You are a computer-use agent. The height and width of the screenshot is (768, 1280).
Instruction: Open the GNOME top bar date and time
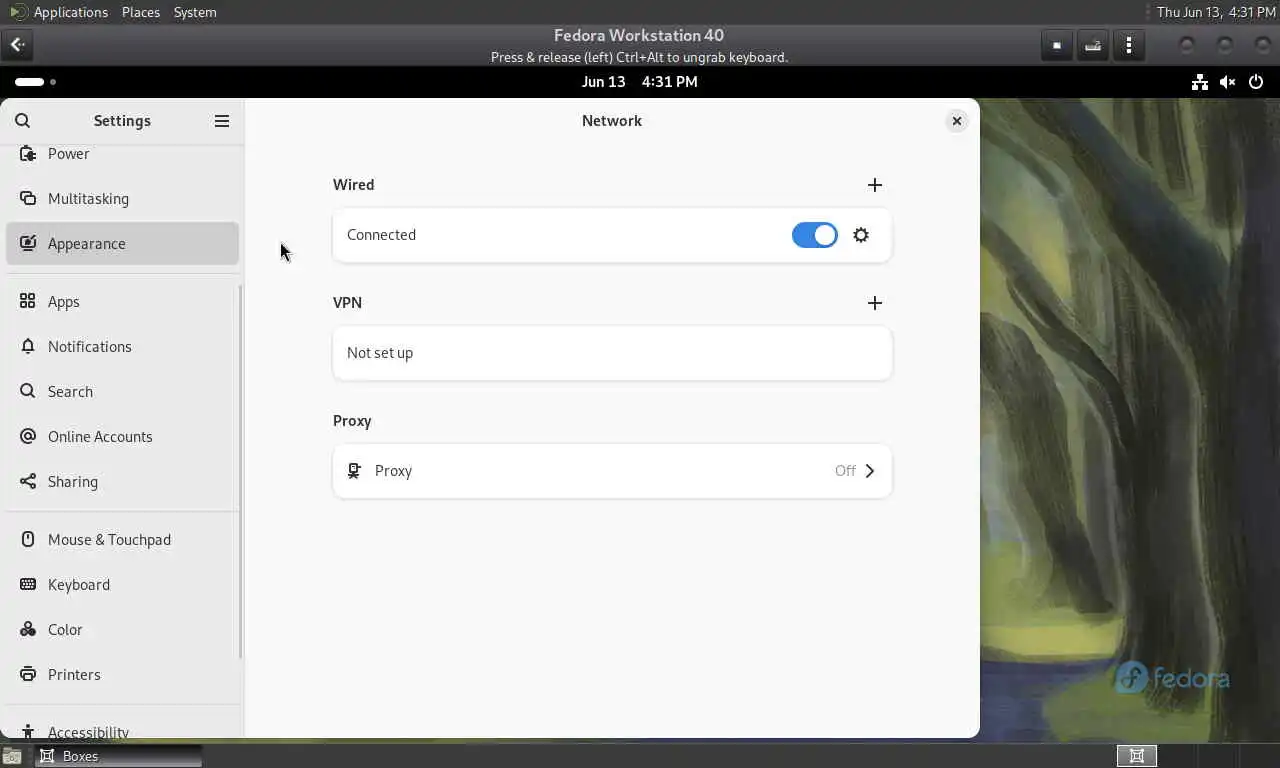[x=640, y=82]
